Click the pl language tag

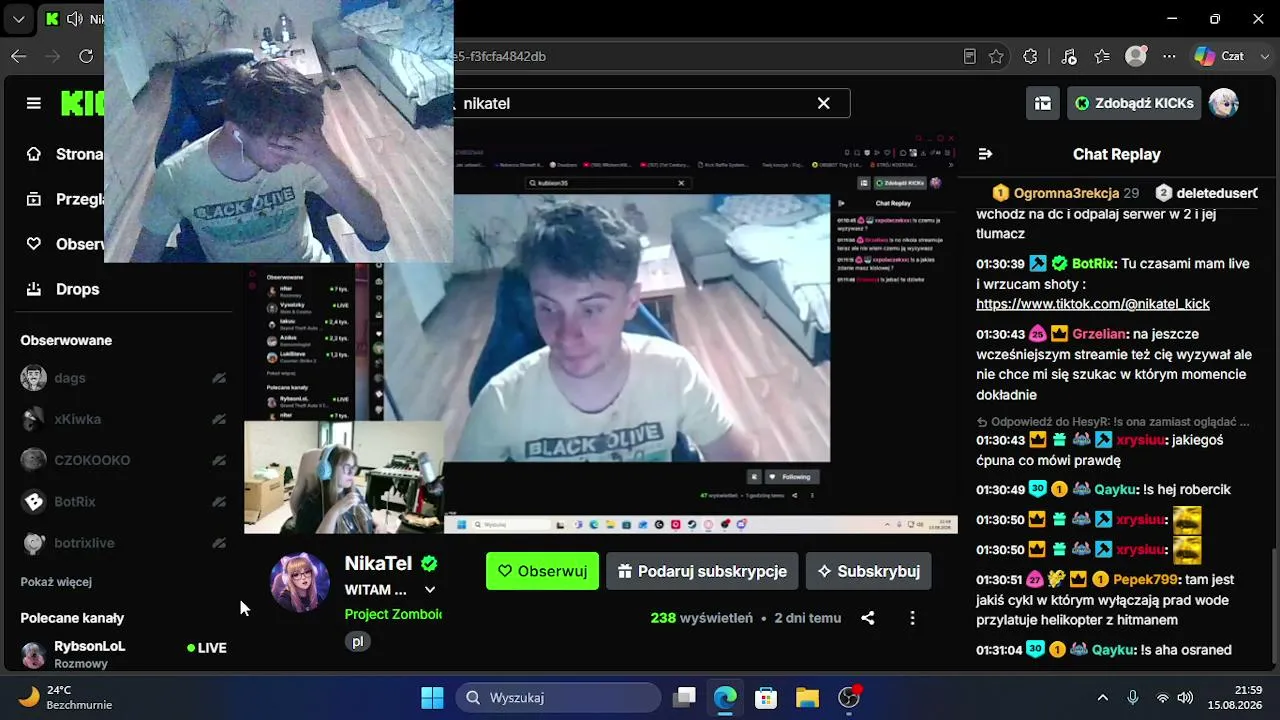(x=358, y=641)
